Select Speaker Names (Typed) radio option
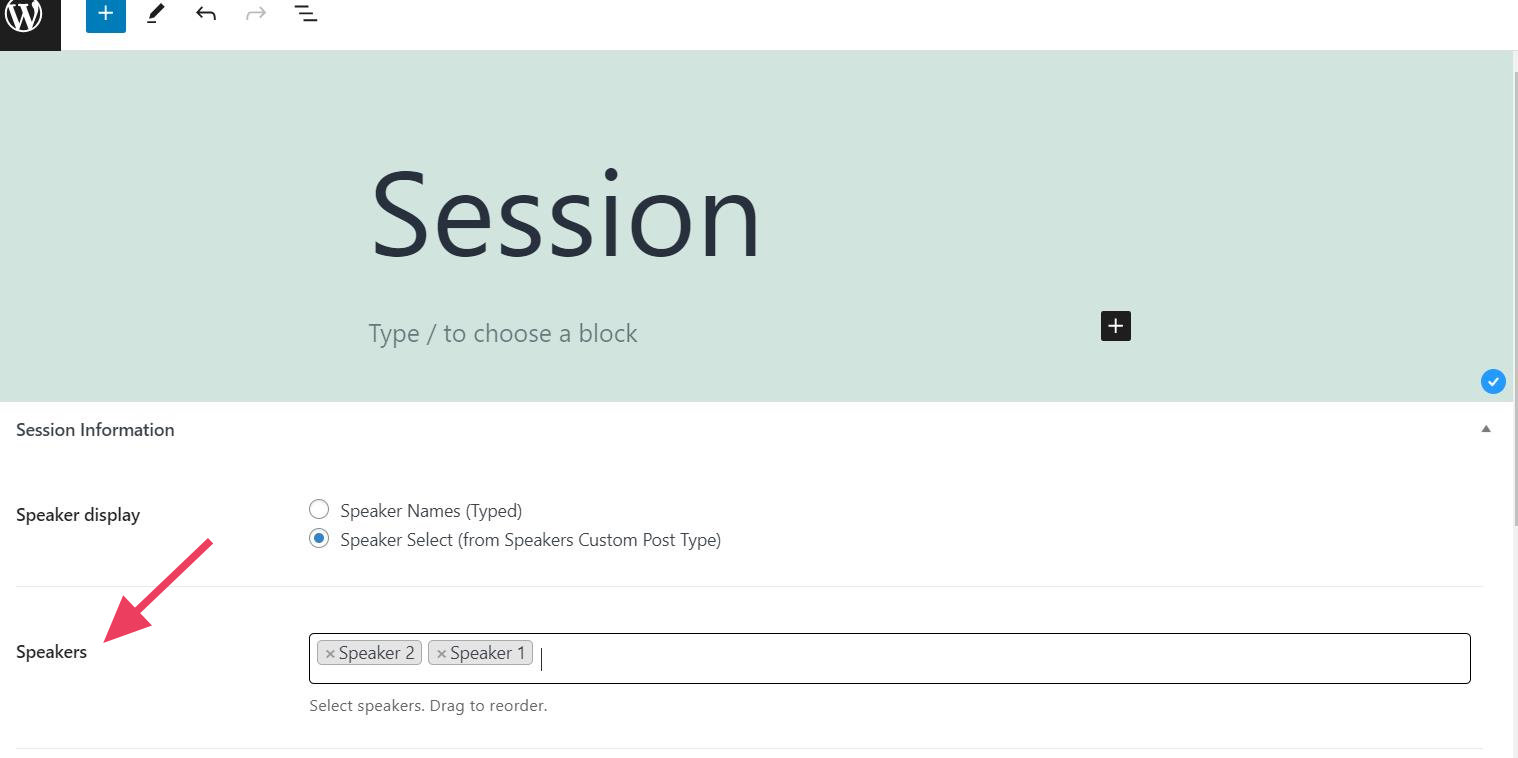This screenshot has height=758, width=1518. (319, 510)
